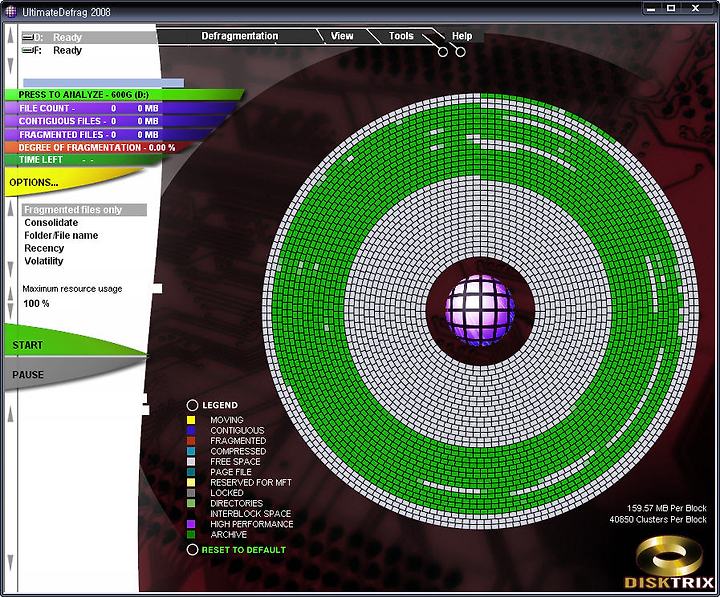Pick the FRAGMENTED red color swatch
The height and width of the screenshot is (597, 720).
point(191,441)
